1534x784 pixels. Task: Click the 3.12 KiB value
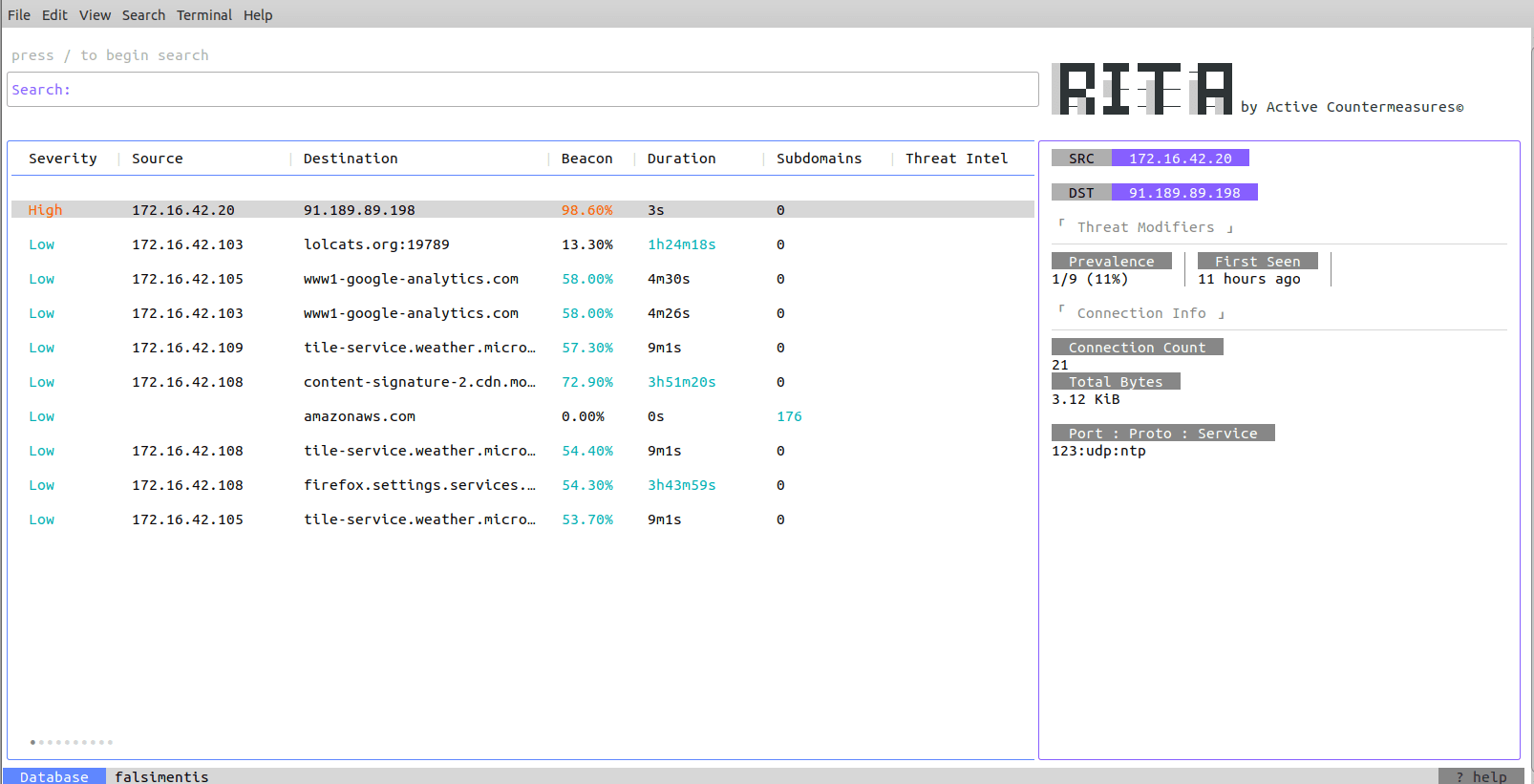point(1086,399)
